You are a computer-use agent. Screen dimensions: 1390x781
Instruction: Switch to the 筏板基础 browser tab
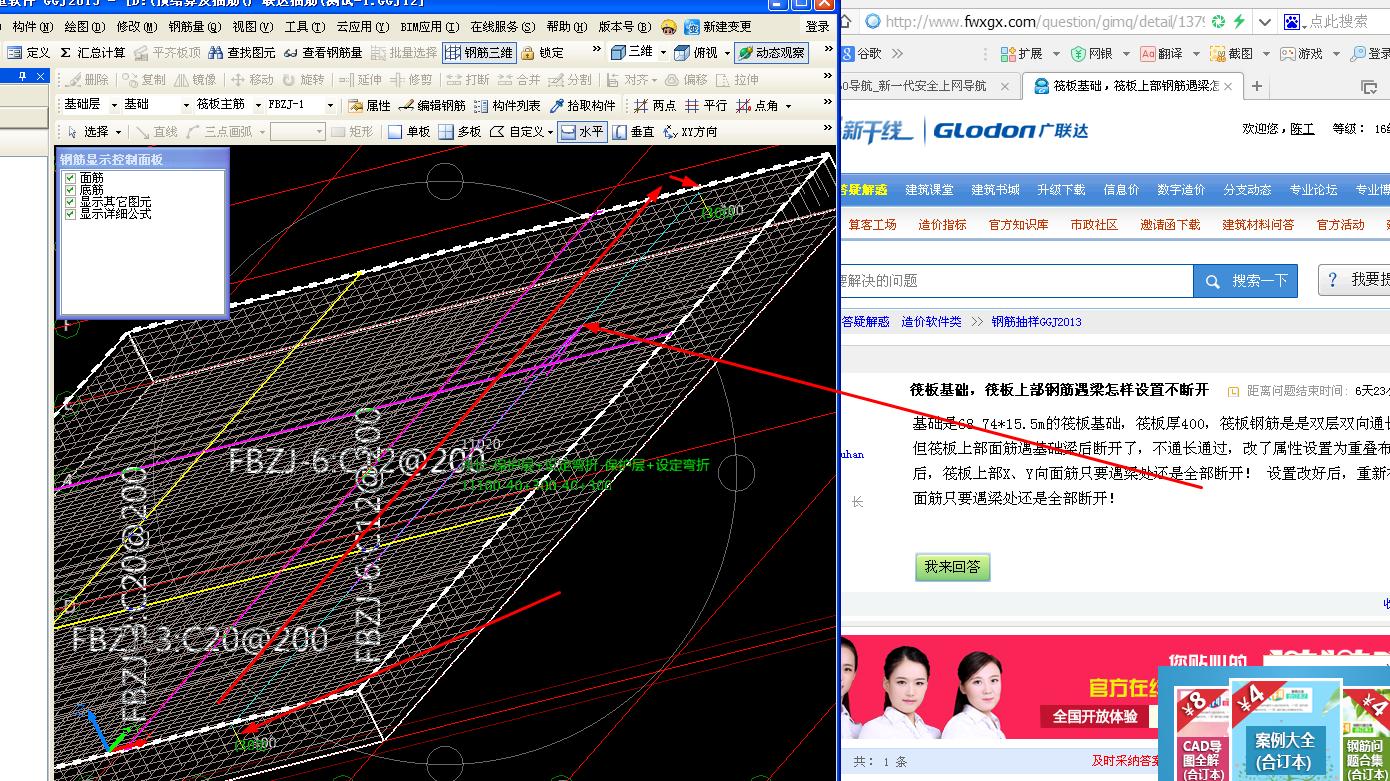(1131, 86)
